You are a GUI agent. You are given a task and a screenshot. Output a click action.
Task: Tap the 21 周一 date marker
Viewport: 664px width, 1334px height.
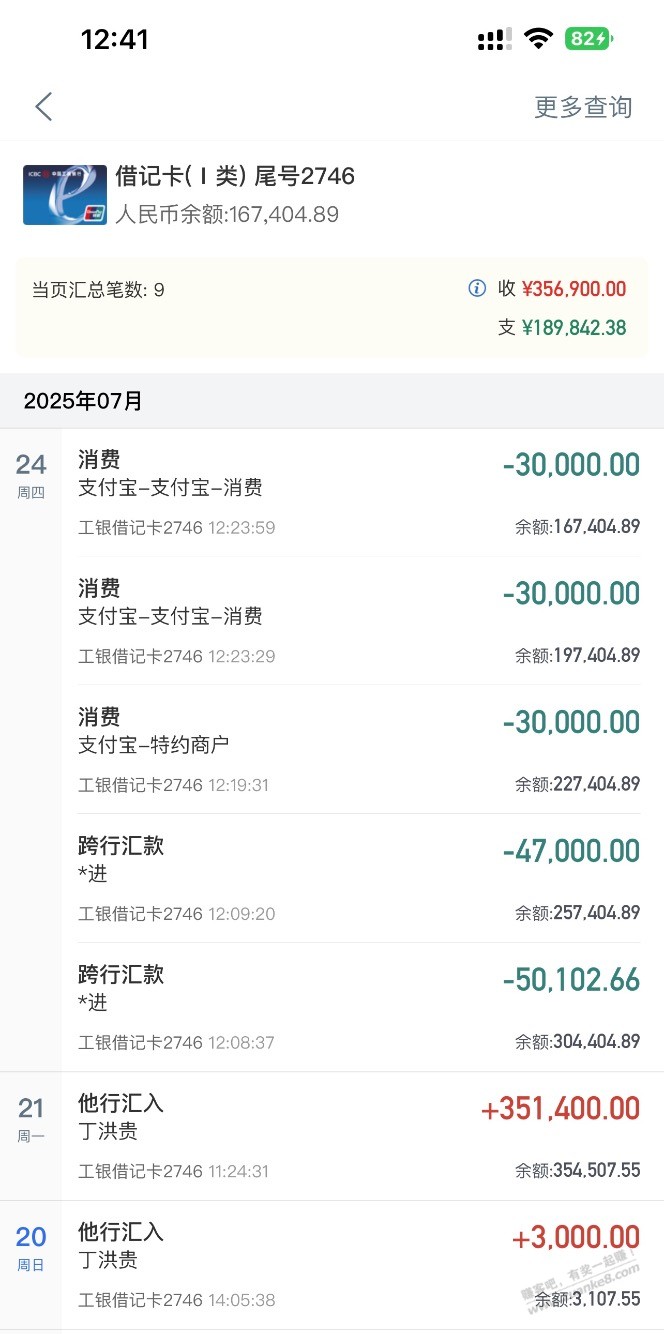31,1119
